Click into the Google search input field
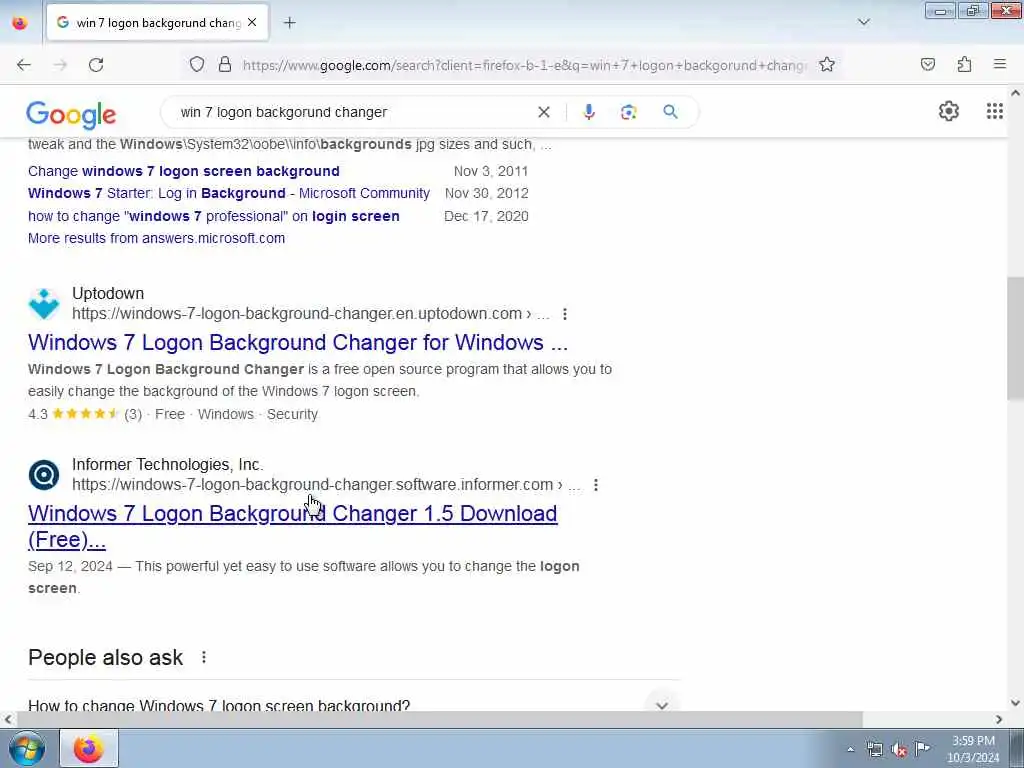 pos(353,112)
